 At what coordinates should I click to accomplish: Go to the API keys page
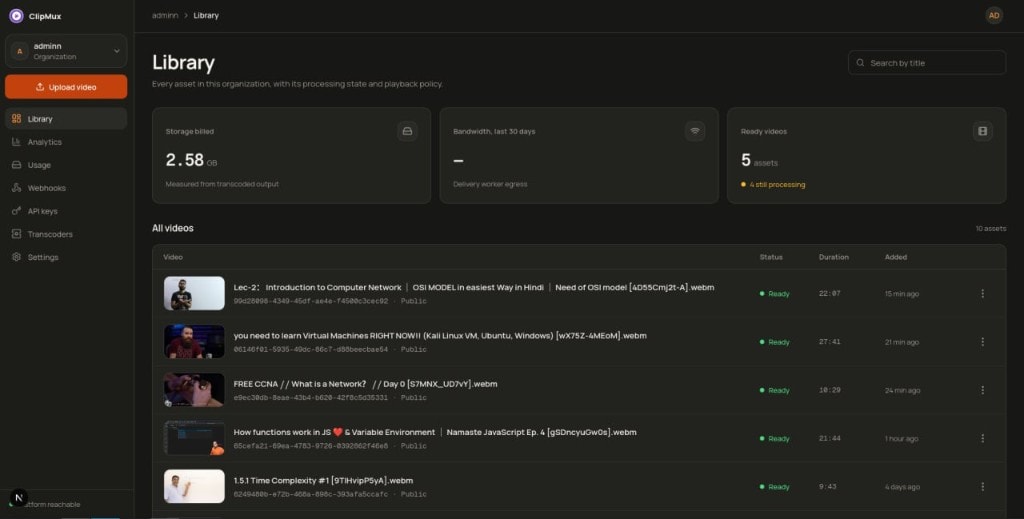click(x=66, y=211)
